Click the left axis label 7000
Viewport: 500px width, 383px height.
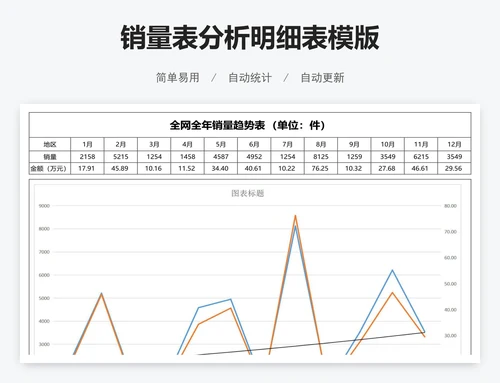pos(44,252)
